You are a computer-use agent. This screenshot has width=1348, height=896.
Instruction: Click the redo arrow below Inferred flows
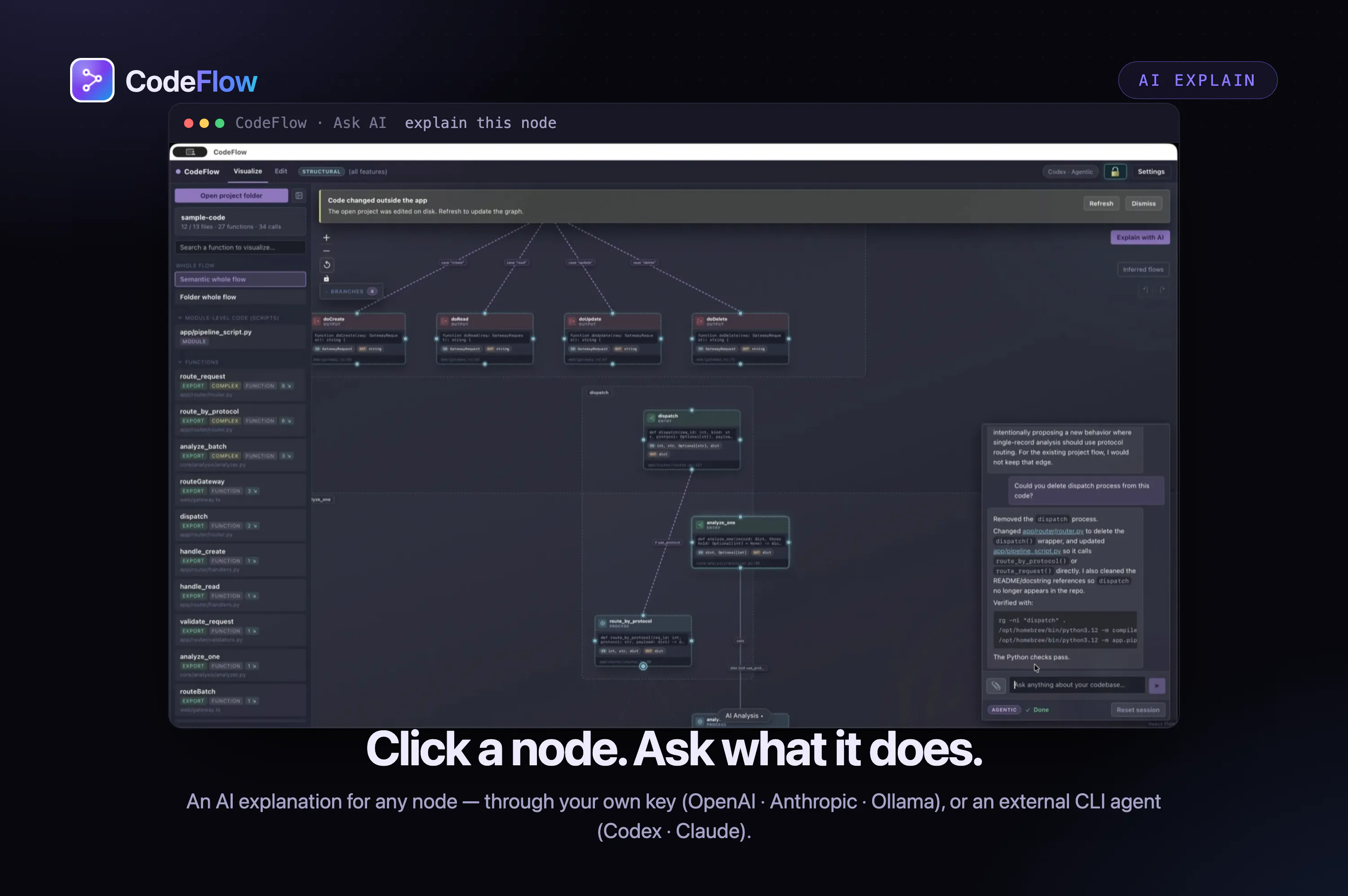pos(1162,290)
